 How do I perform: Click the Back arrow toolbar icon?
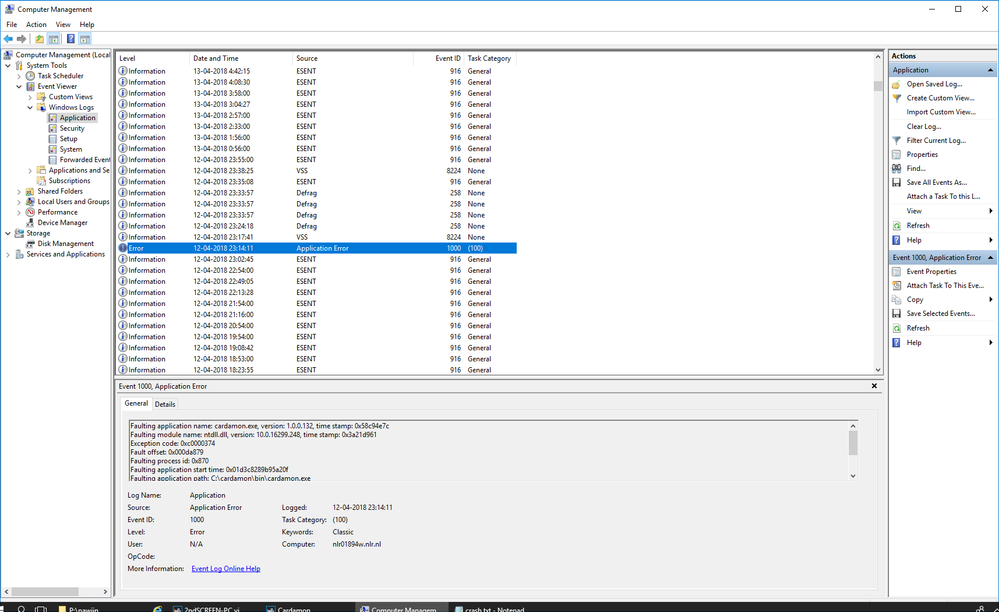tap(8, 39)
